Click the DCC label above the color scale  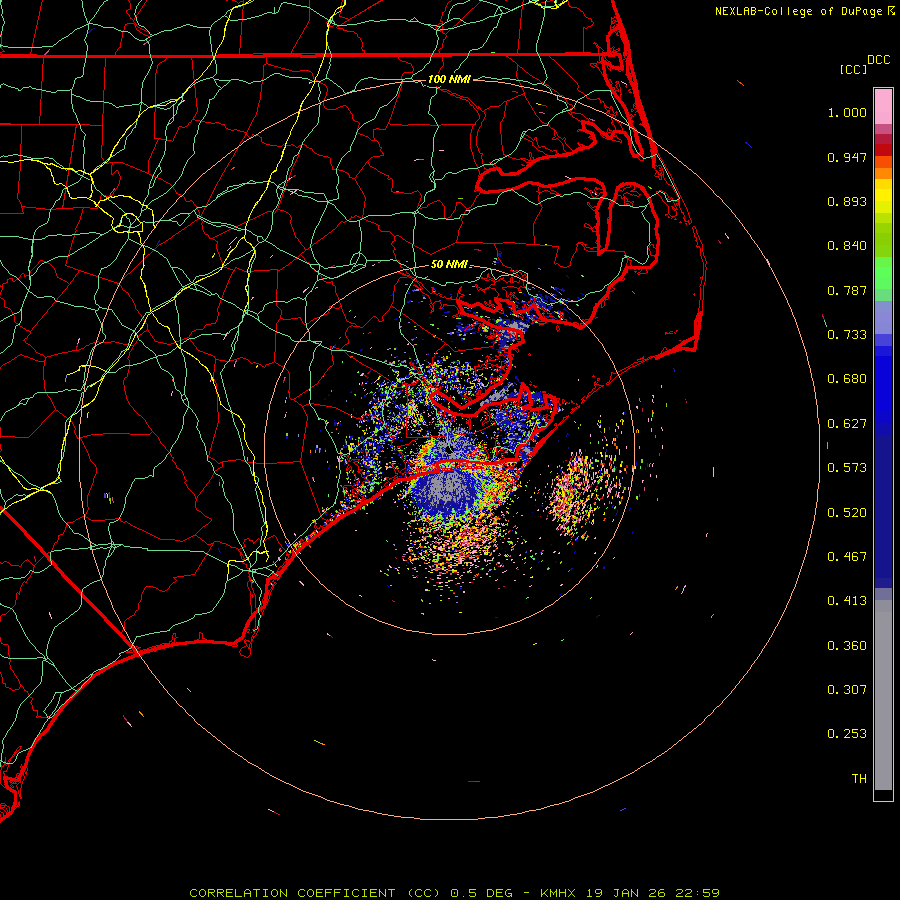pyautogui.click(x=879, y=60)
